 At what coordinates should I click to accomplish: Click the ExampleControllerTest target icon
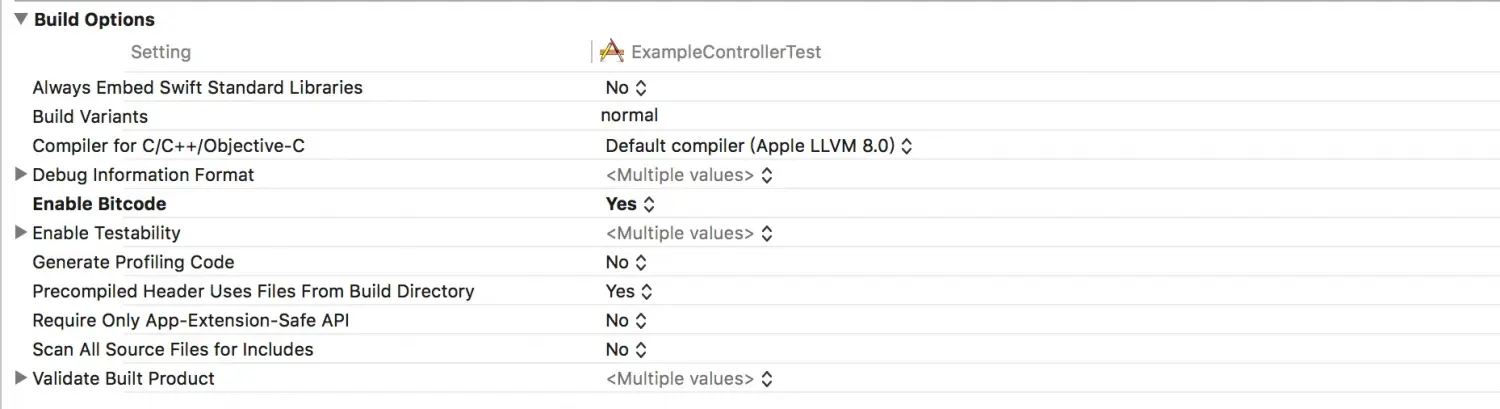[612, 51]
